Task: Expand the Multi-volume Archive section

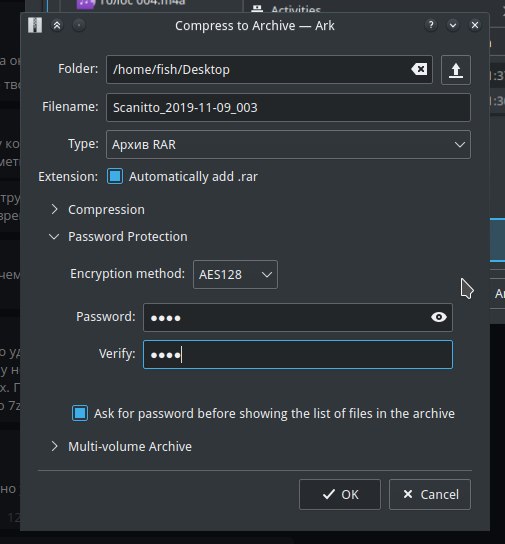Action: click(121, 447)
